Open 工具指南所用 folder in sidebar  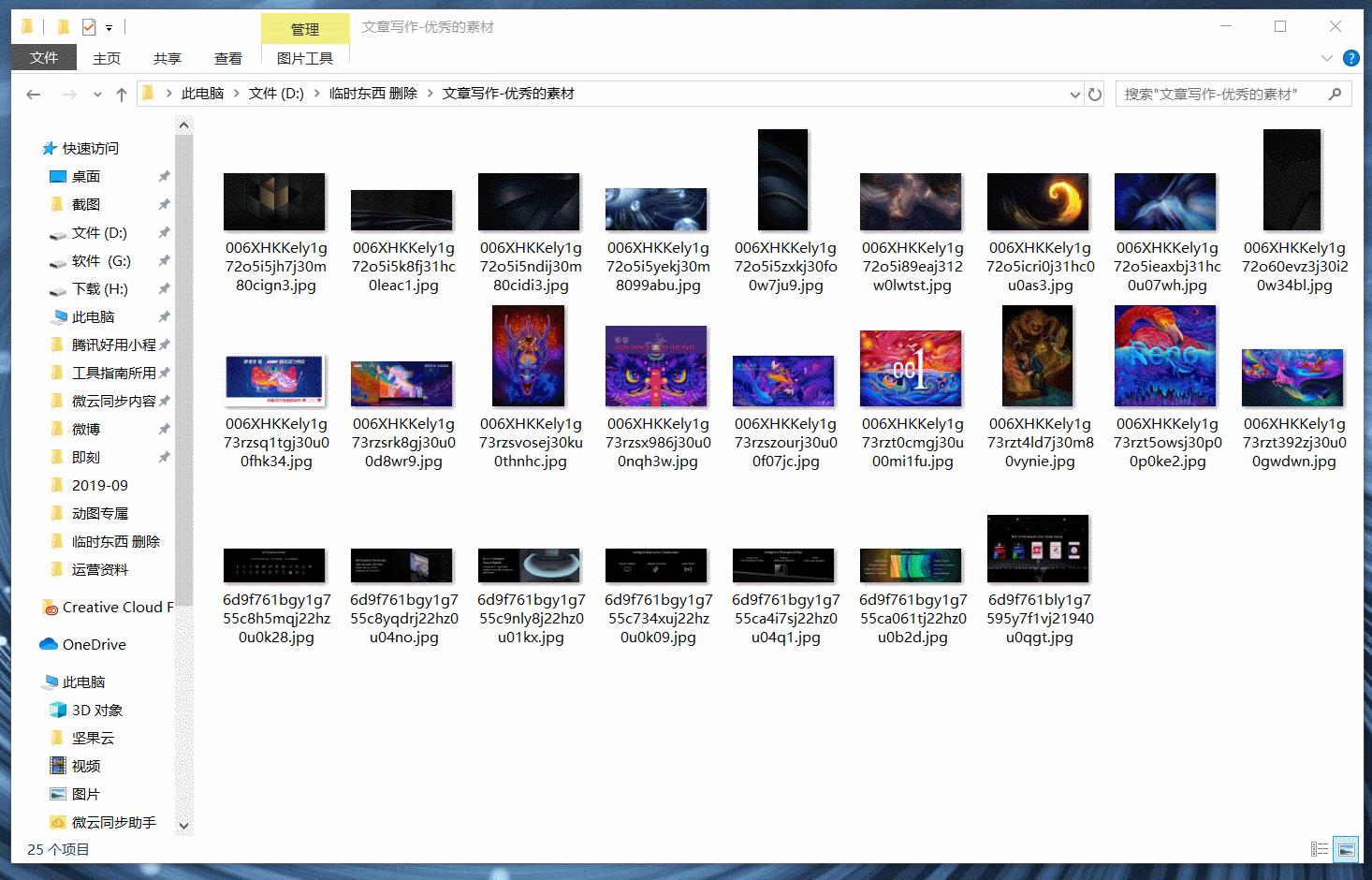click(114, 373)
